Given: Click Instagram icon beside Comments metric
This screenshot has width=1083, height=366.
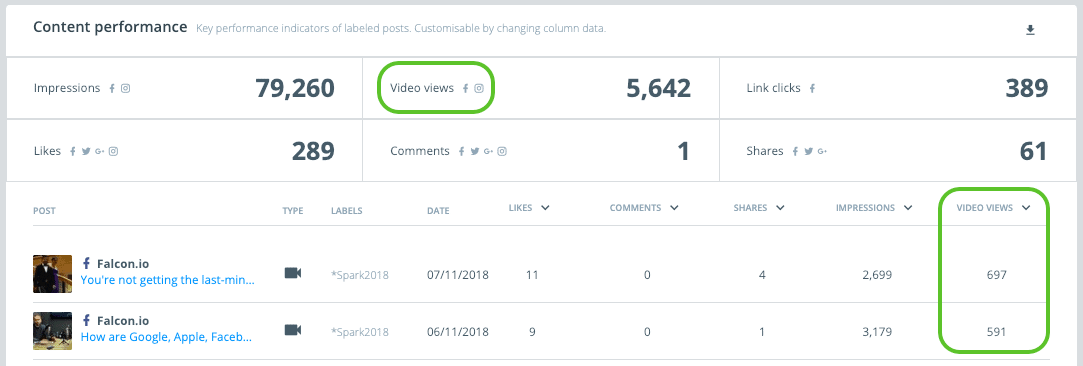Looking at the screenshot, I should pos(502,151).
